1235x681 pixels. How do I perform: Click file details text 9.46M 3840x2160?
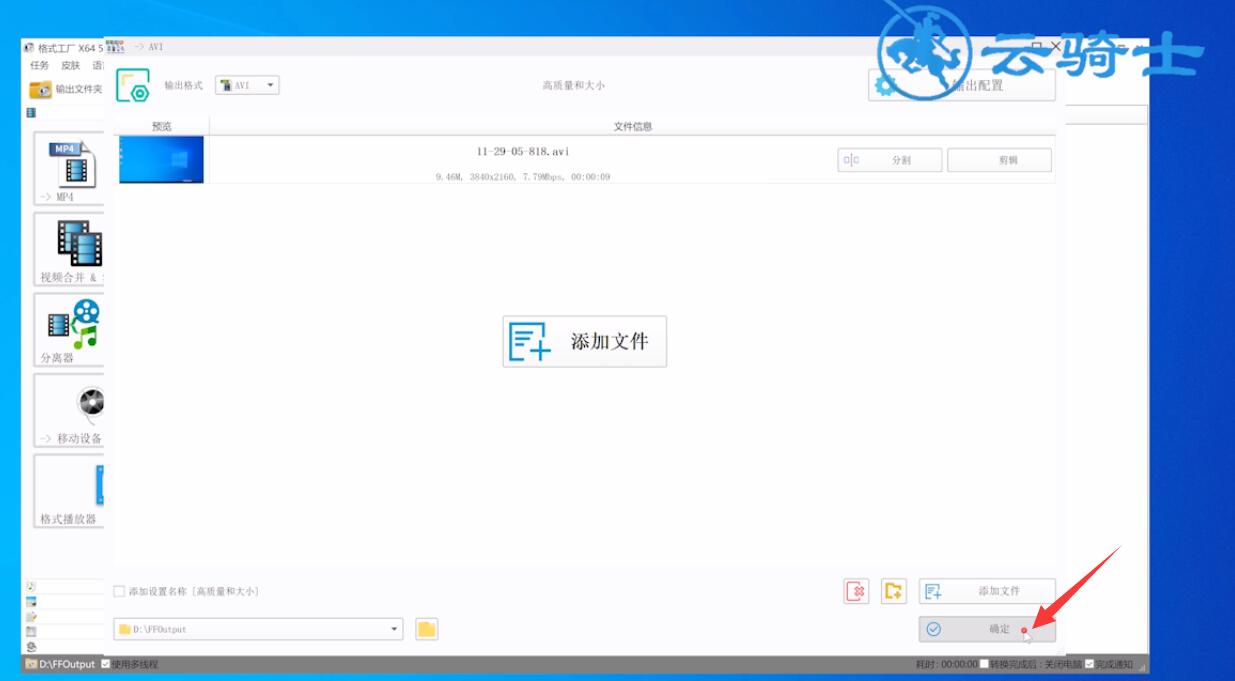523,177
